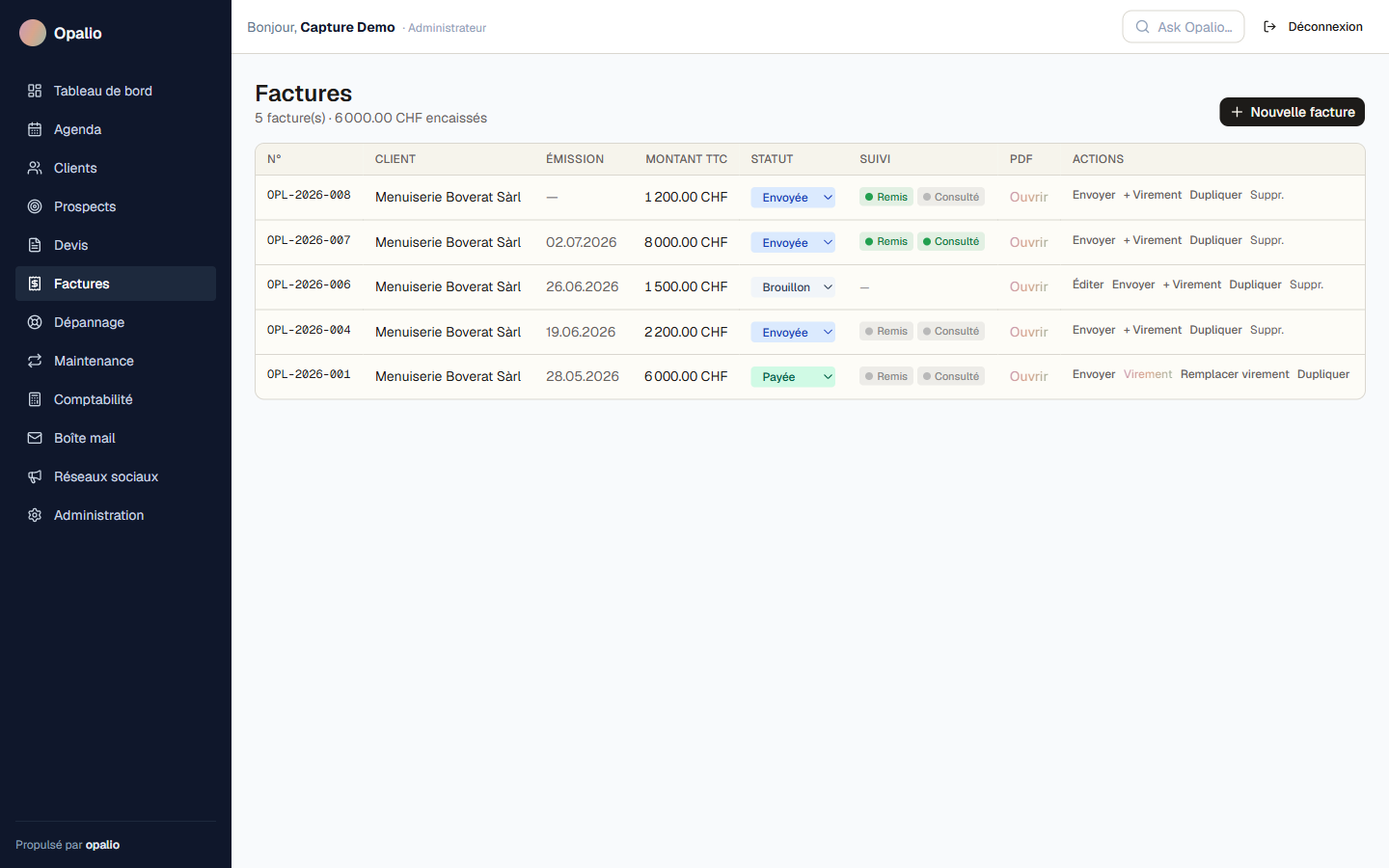Open Agenda via its calendar icon
The width and height of the screenshot is (1389, 868).
point(35,129)
